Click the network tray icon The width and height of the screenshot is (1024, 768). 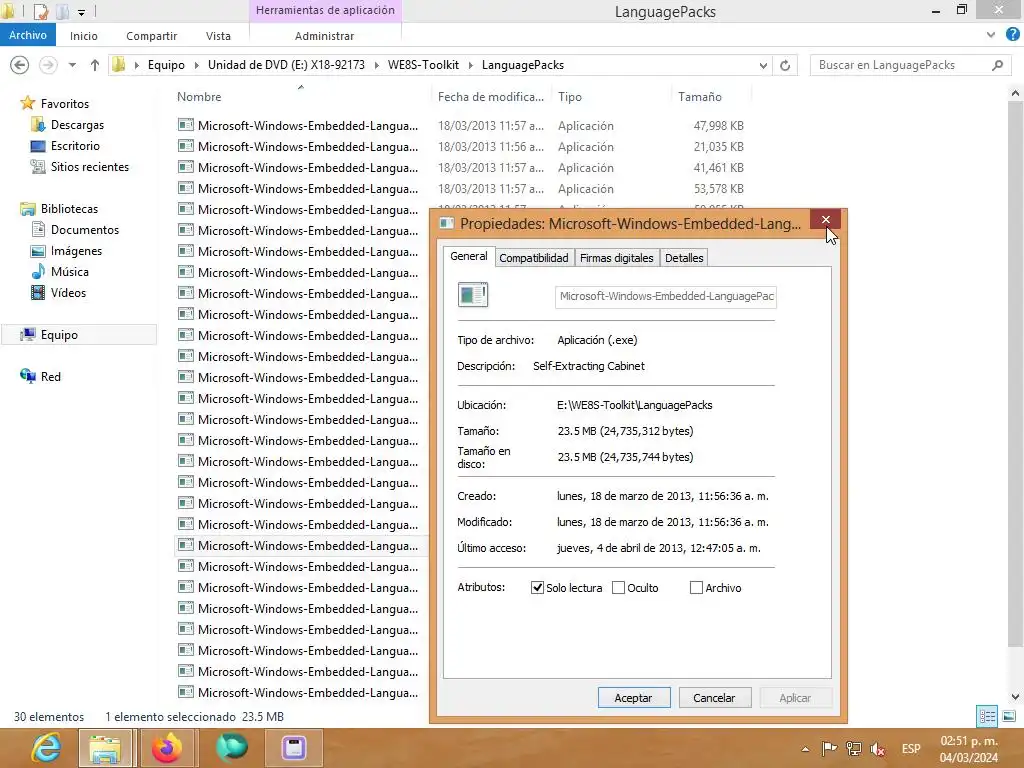(853, 749)
